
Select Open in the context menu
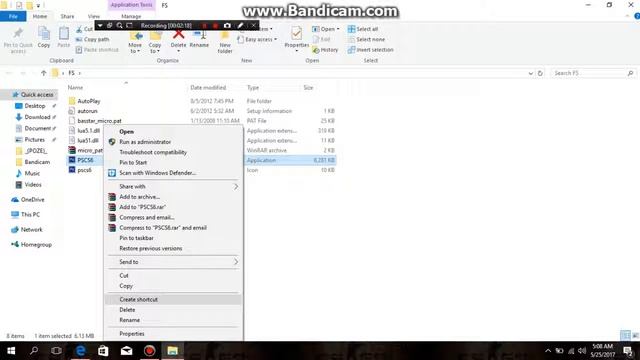click(x=174, y=132)
